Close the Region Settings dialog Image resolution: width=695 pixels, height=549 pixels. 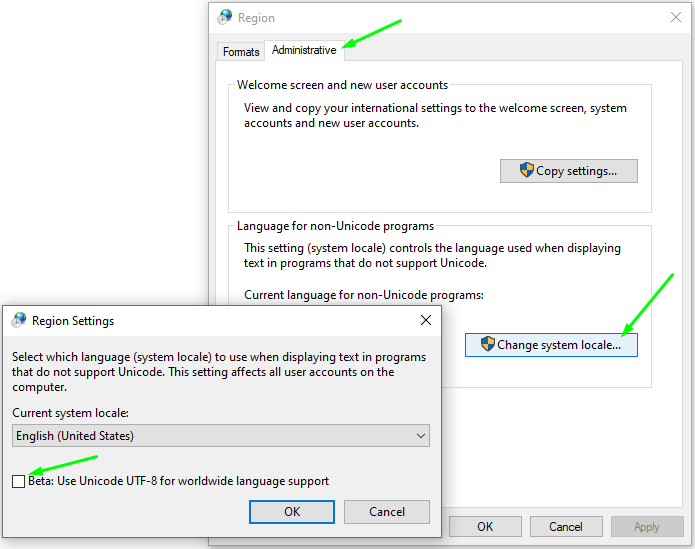coord(426,320)
